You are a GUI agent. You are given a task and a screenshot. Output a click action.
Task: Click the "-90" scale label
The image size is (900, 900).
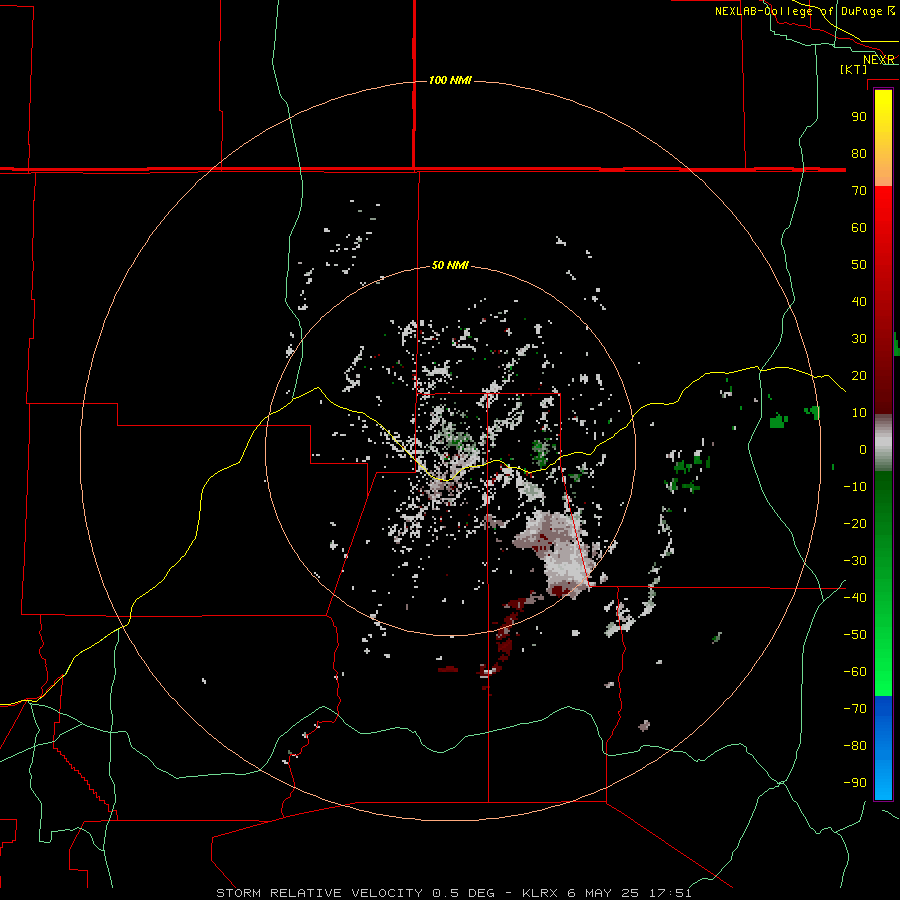855,783
